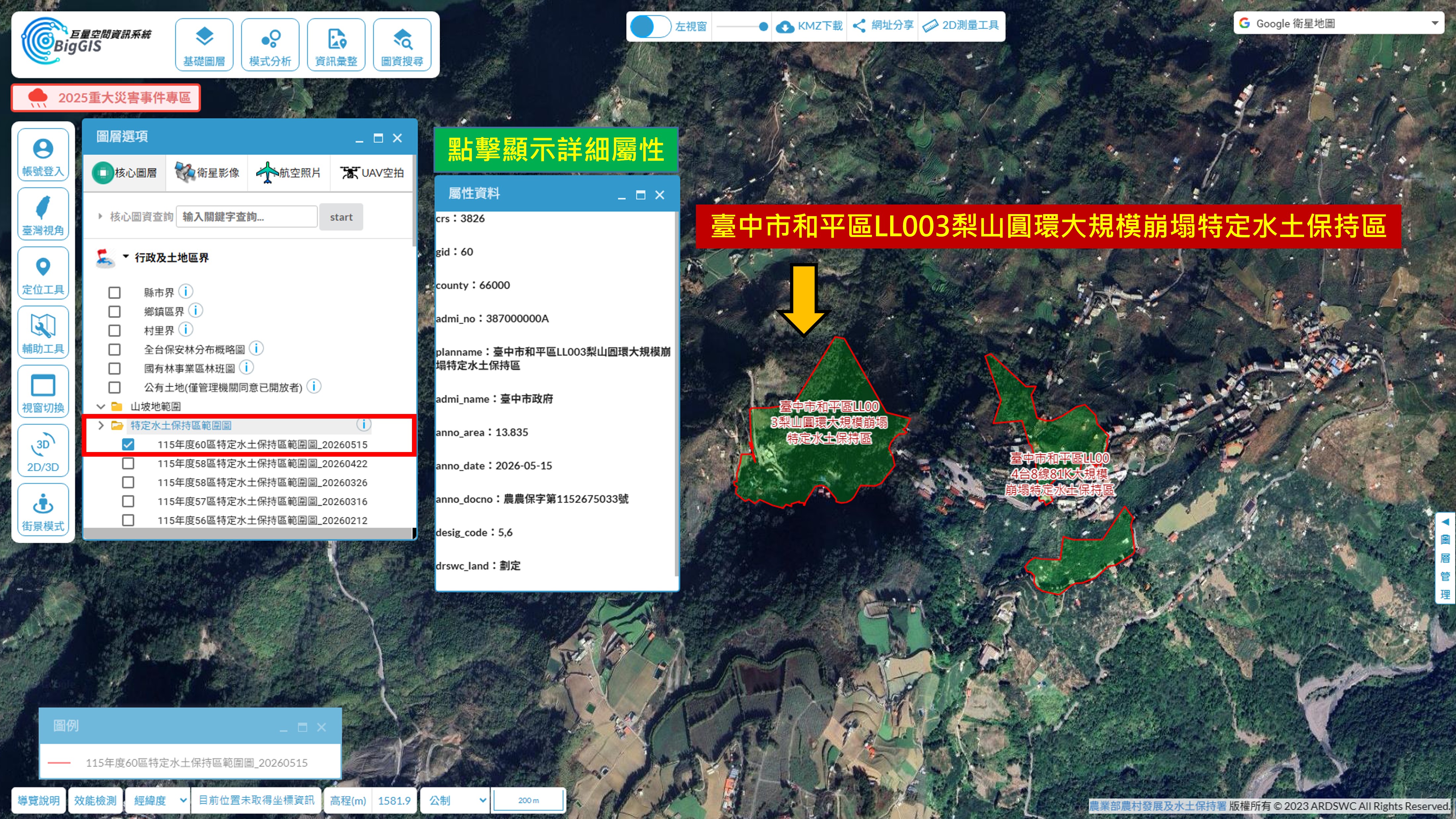1456x819 pixels.
Task: Switch to the 衛星影像 tab
Action: point(207,173)
